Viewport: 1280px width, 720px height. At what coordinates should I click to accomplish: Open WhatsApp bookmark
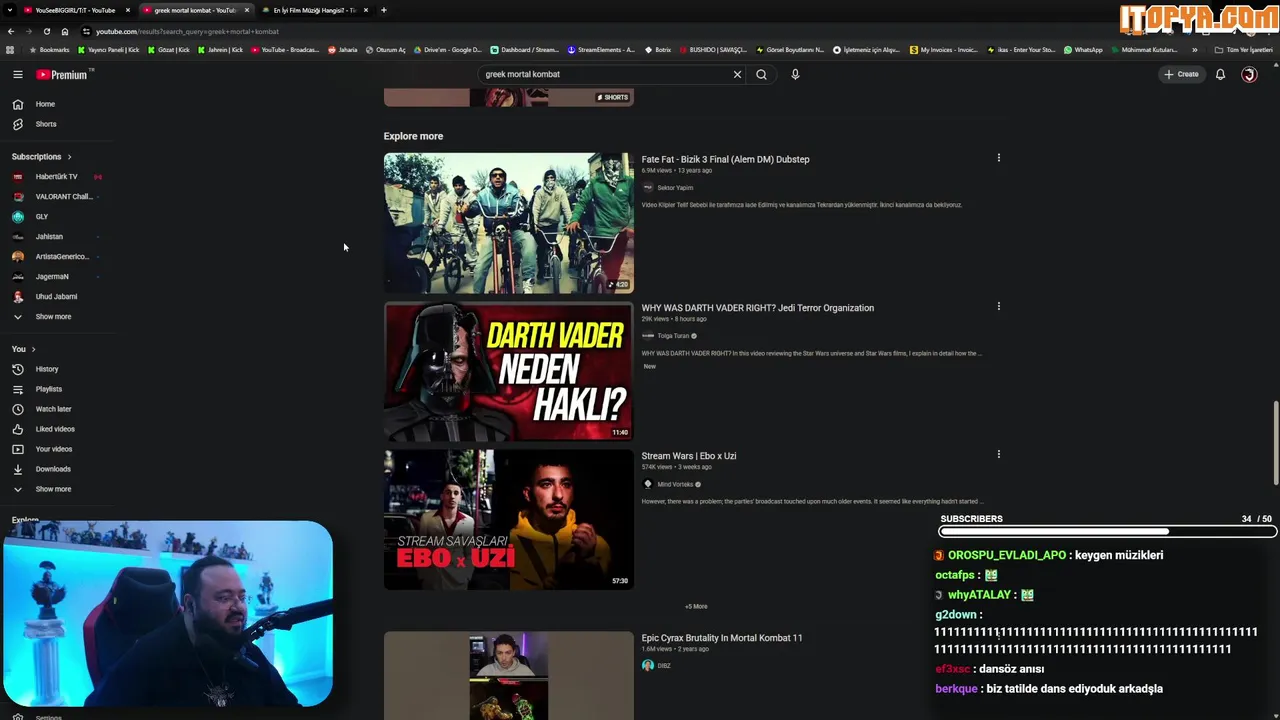[x=1083, y=50]
